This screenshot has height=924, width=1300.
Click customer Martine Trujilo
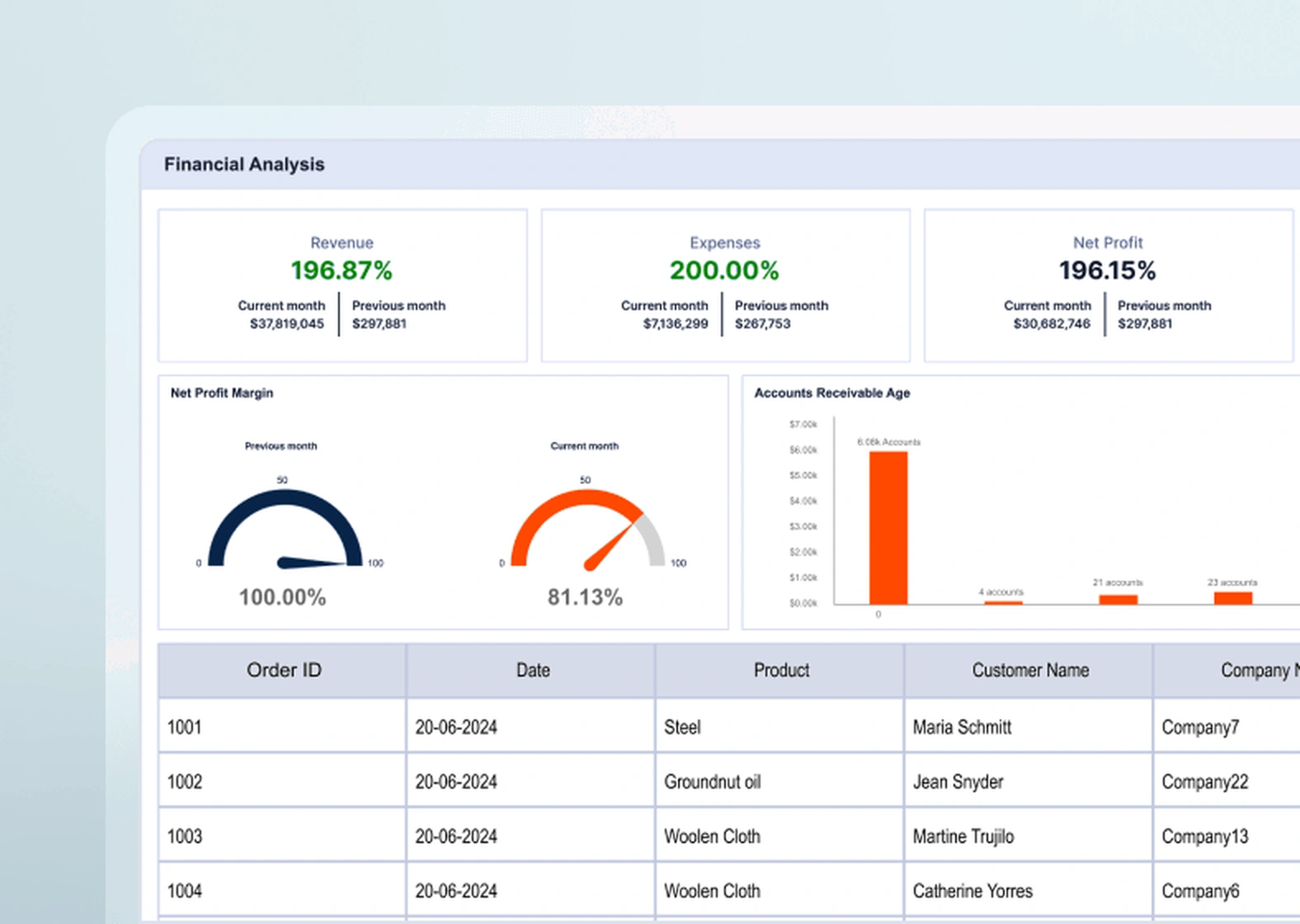click(1029, 836)
